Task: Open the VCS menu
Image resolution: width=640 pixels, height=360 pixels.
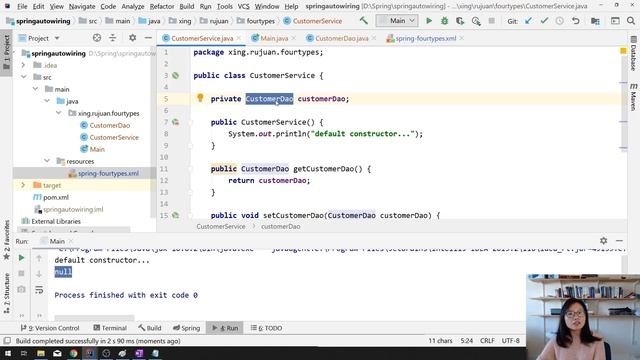Action: coord(243,7)
